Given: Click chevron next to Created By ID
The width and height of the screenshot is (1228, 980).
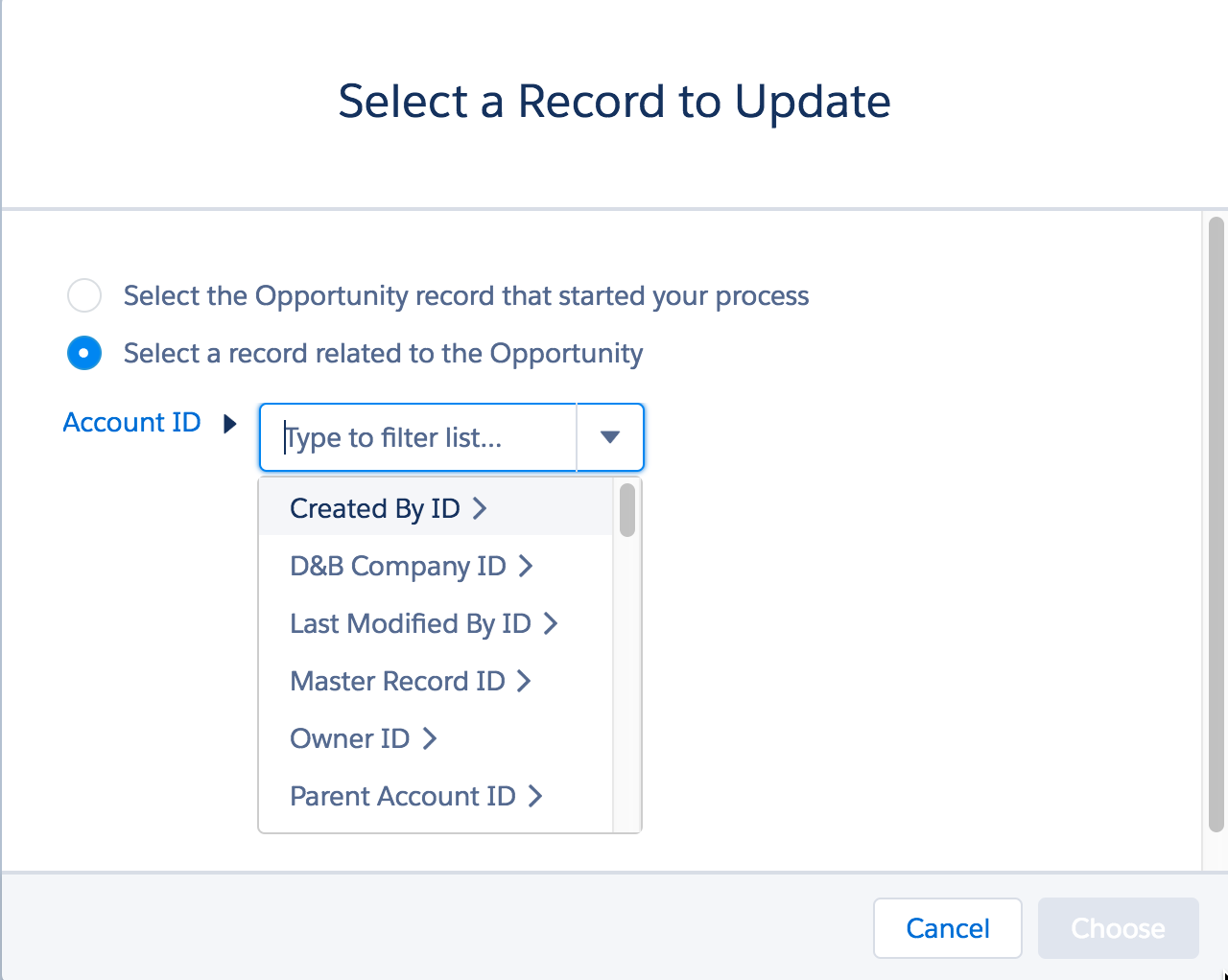Looking at the screenshot, I should pos(480,508).
